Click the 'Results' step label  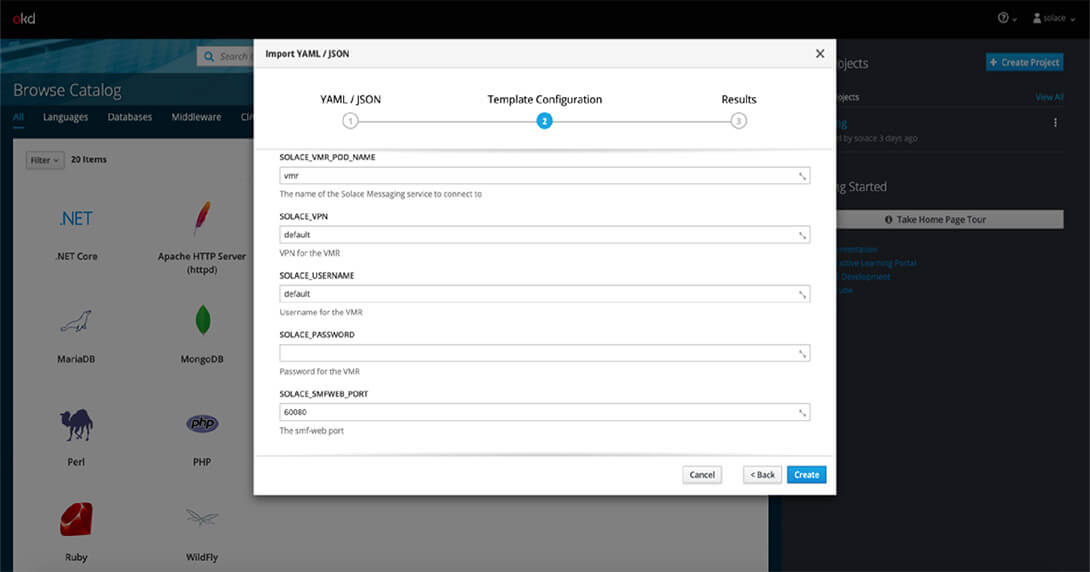pyautogui.click(x=739, y=99)
